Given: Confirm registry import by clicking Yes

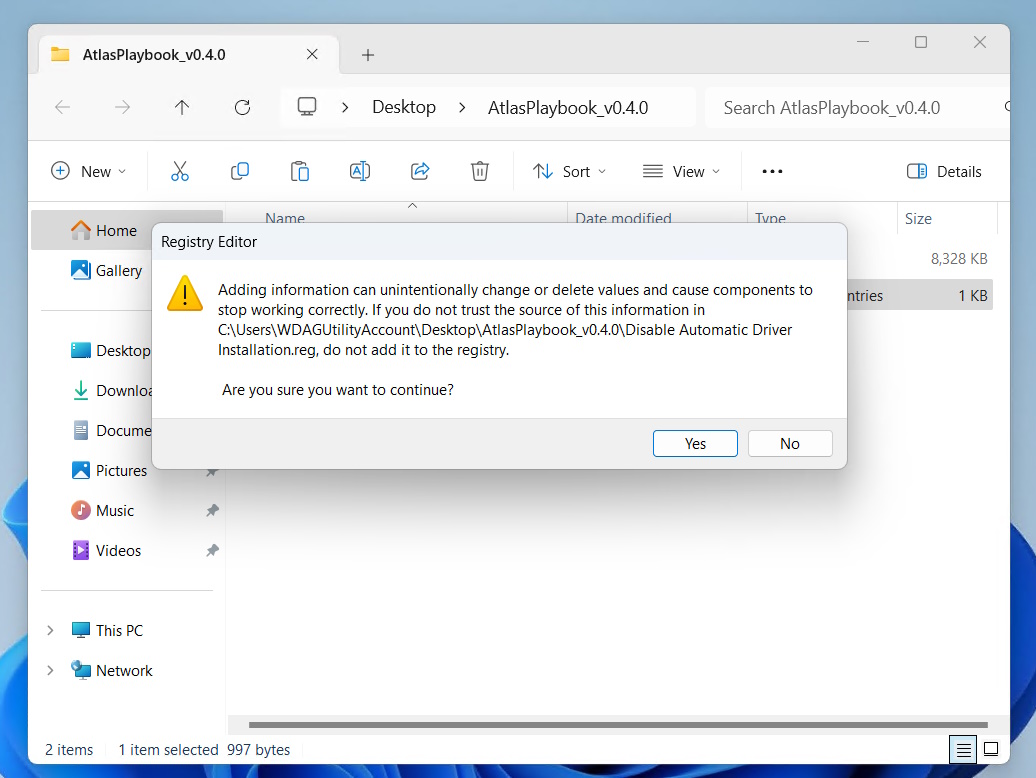Looking at the screenshot, I should (695, 444).
